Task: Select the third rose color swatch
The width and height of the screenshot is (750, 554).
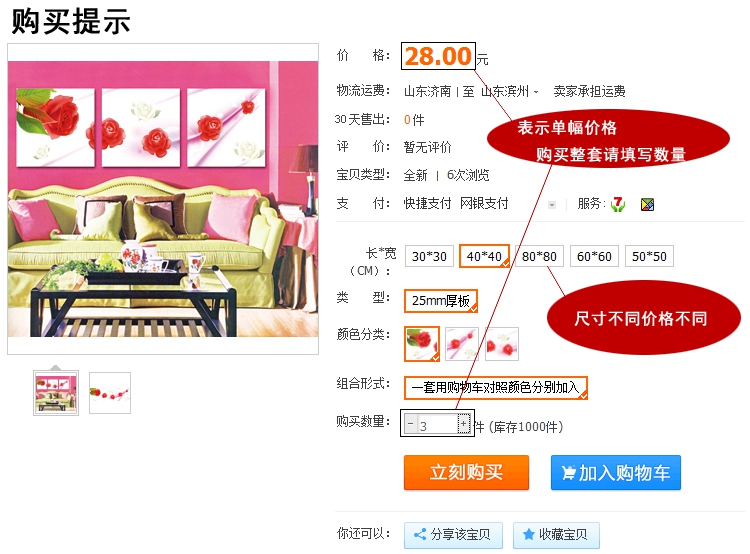Action: (502, 343)
